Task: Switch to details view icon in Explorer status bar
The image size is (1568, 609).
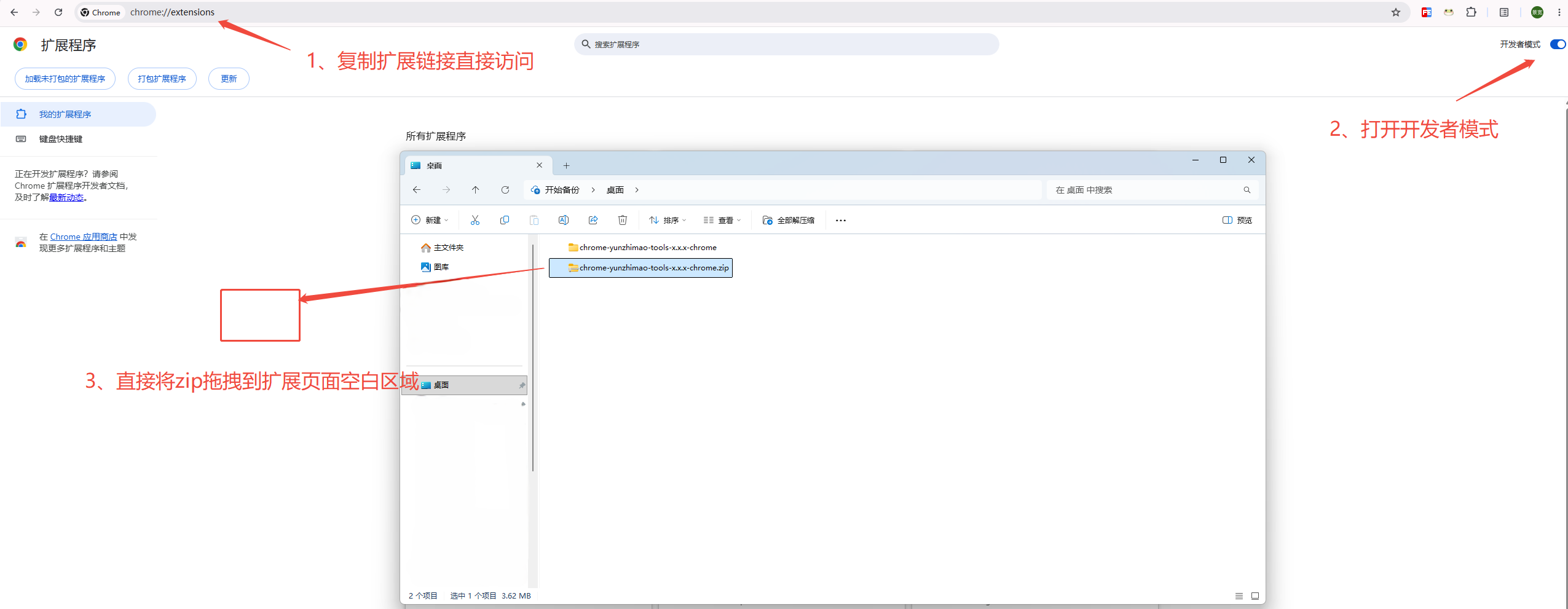Action: click(x=1239, y=596)
